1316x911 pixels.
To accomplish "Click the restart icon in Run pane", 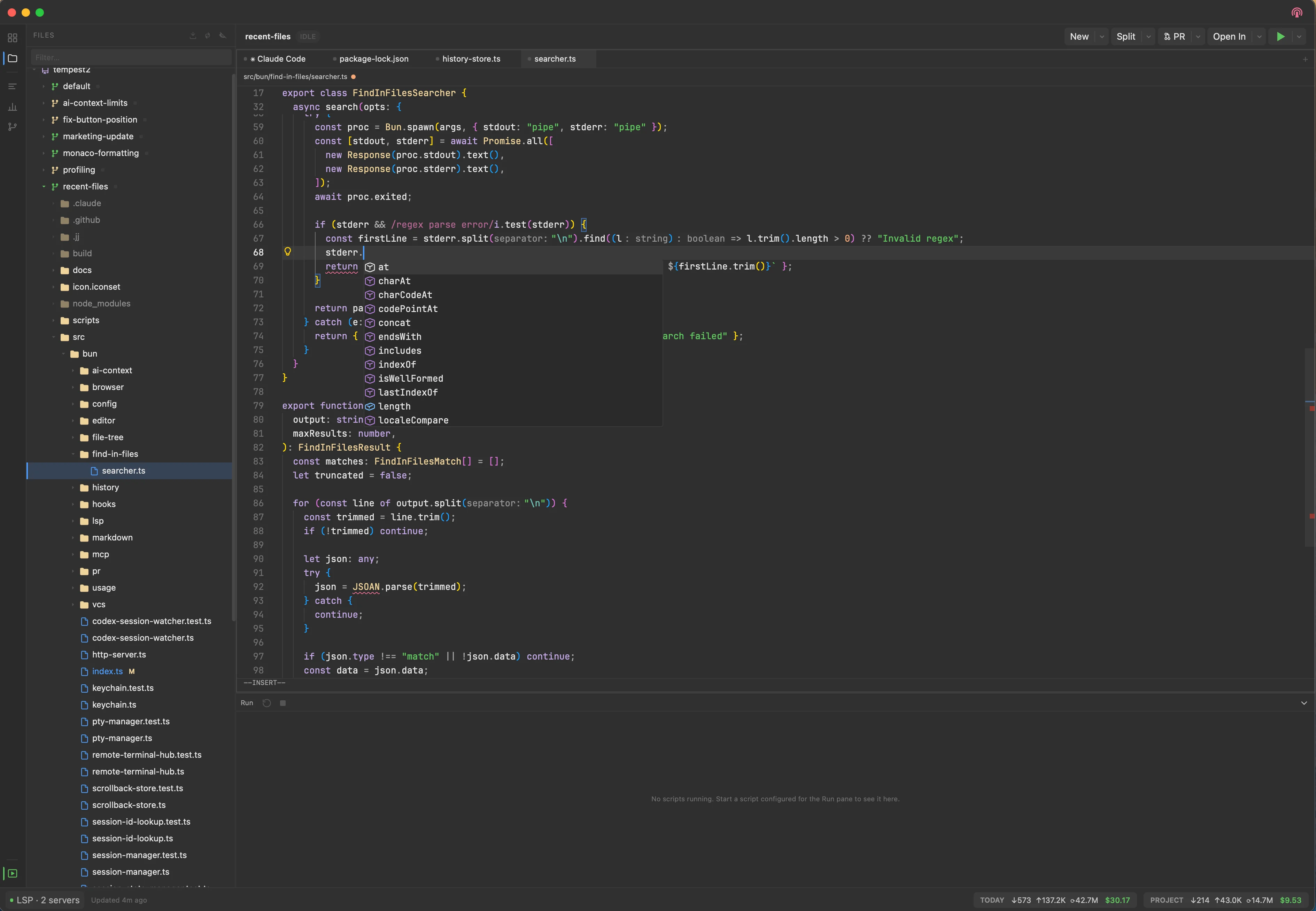I will pyautogui.click(x=266, y=703).
